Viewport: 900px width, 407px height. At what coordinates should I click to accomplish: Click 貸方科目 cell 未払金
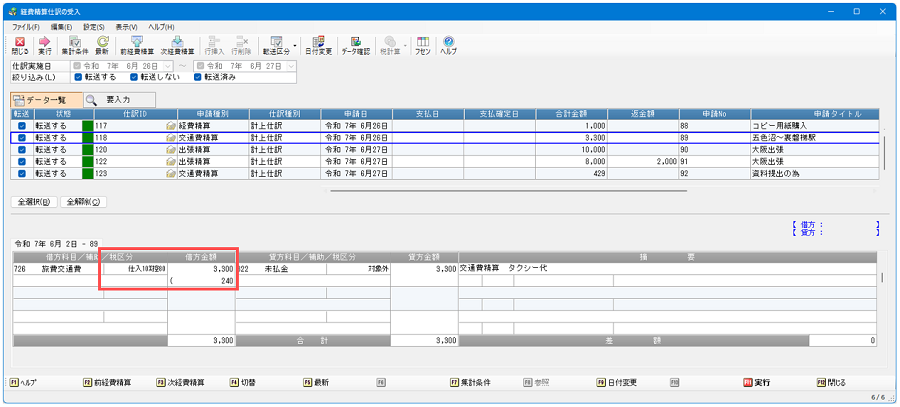[x=281, y=269]
